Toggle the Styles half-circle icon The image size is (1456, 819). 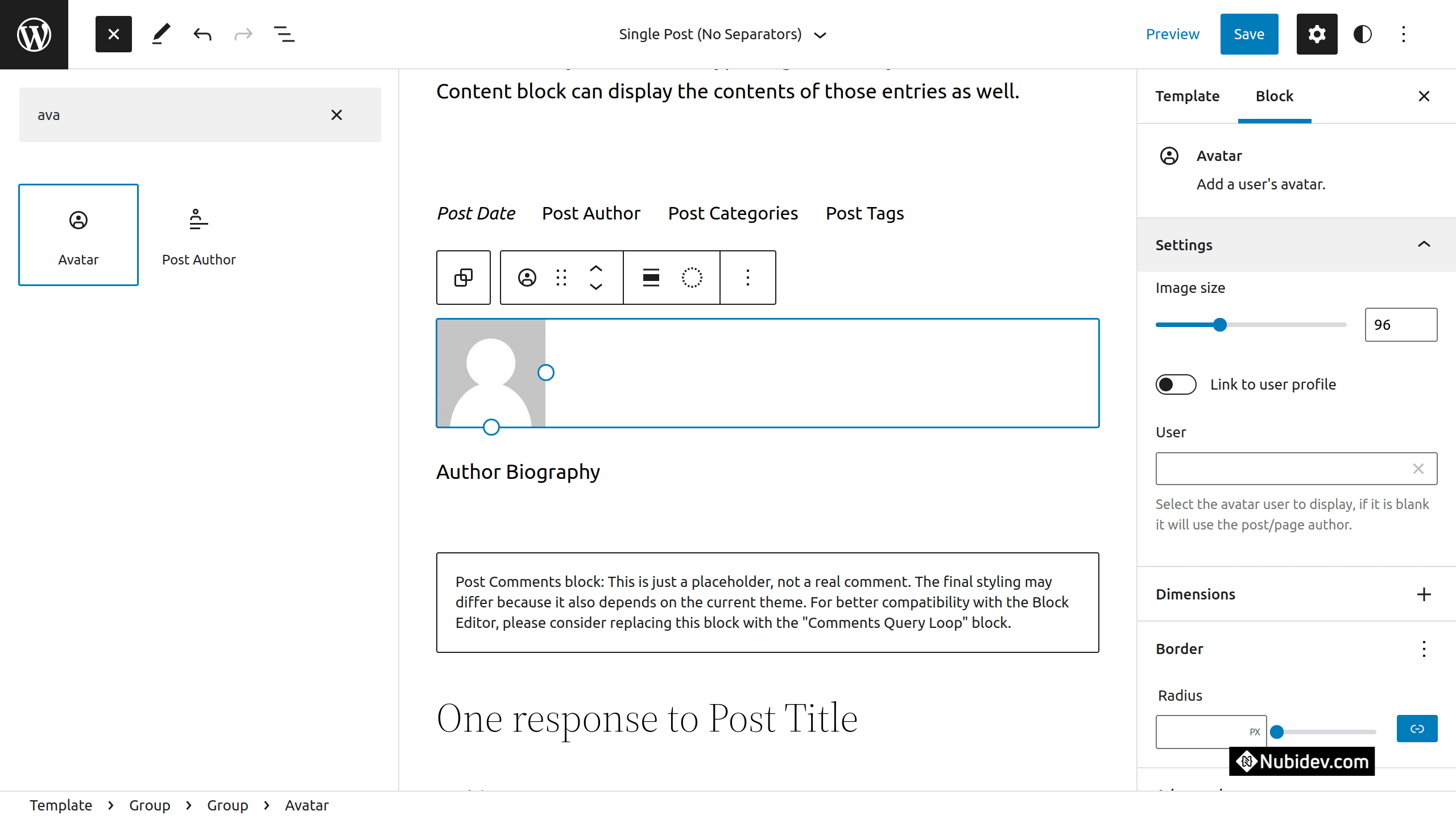pyautogui.click(x=1362, y=34)
